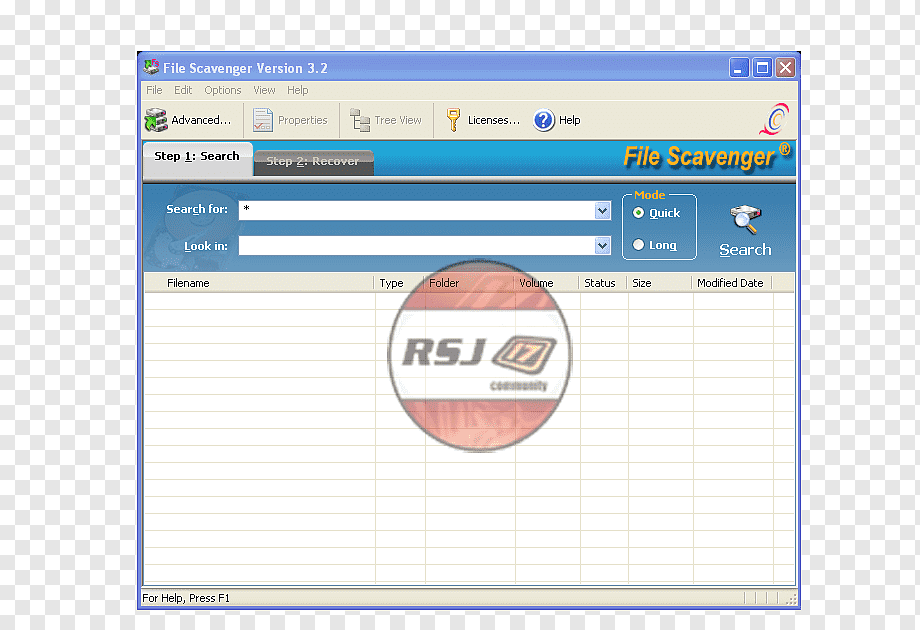Close the File Scavenger window
This screenshot has height=630, width=920.
785,68
